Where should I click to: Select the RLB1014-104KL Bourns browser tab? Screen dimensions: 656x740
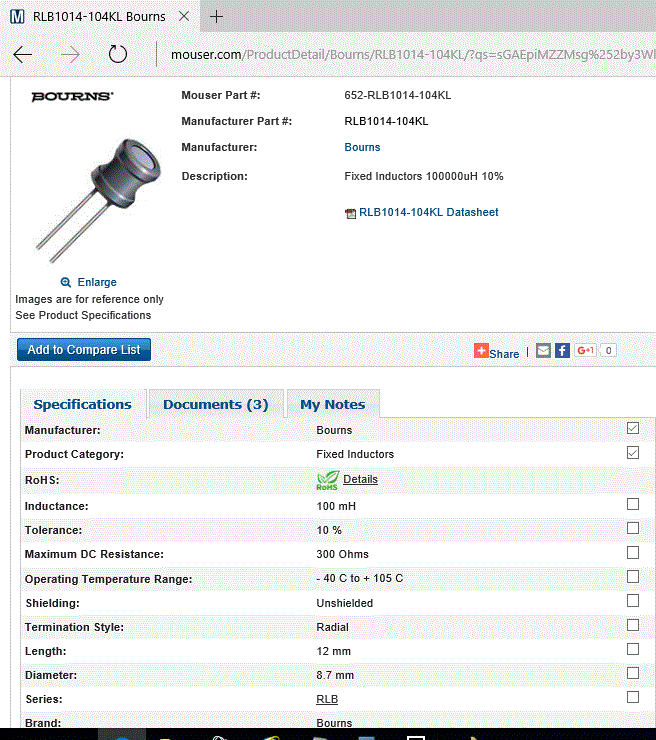(99, 17)
